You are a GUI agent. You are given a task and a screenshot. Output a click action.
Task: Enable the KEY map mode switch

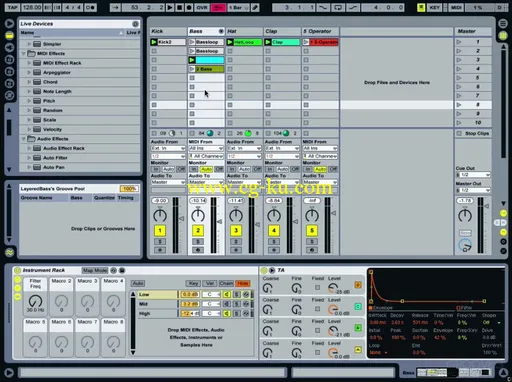[x=435, y=7]
